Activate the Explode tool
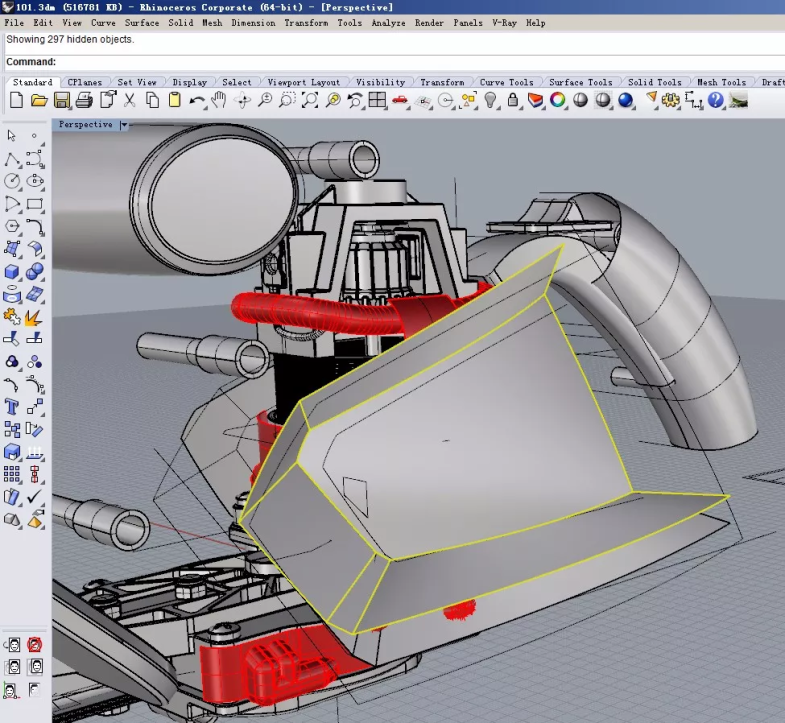Viewport: 785px width, 723px height. pos(34,317)
